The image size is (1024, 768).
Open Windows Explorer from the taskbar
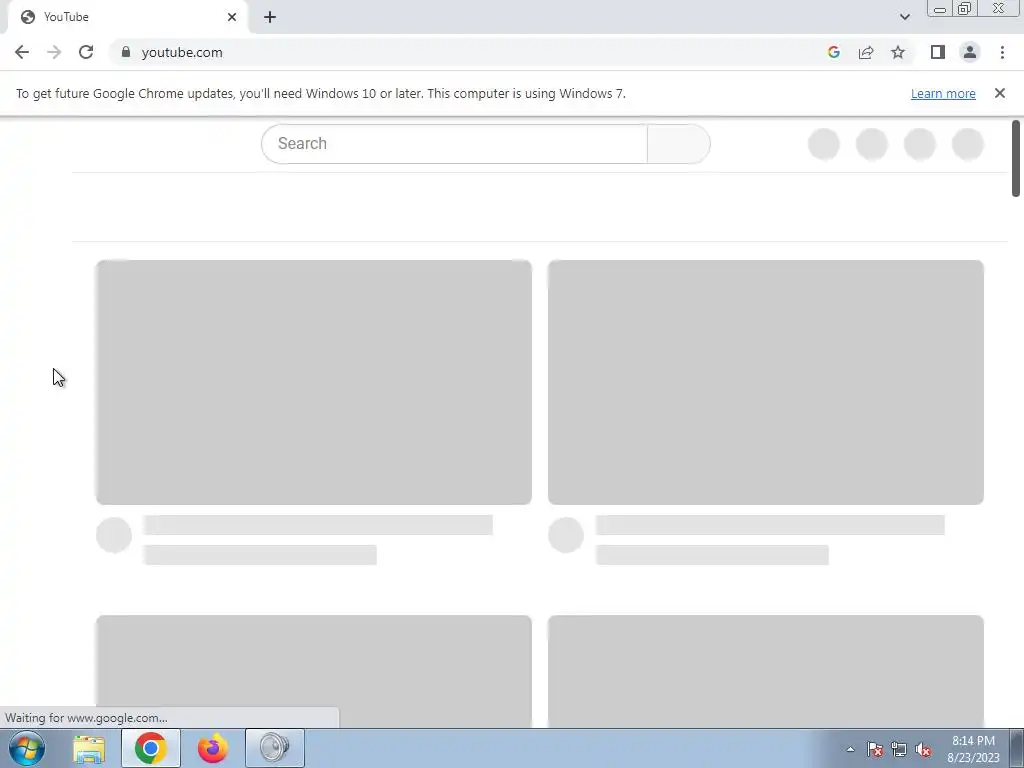point(89,748)
